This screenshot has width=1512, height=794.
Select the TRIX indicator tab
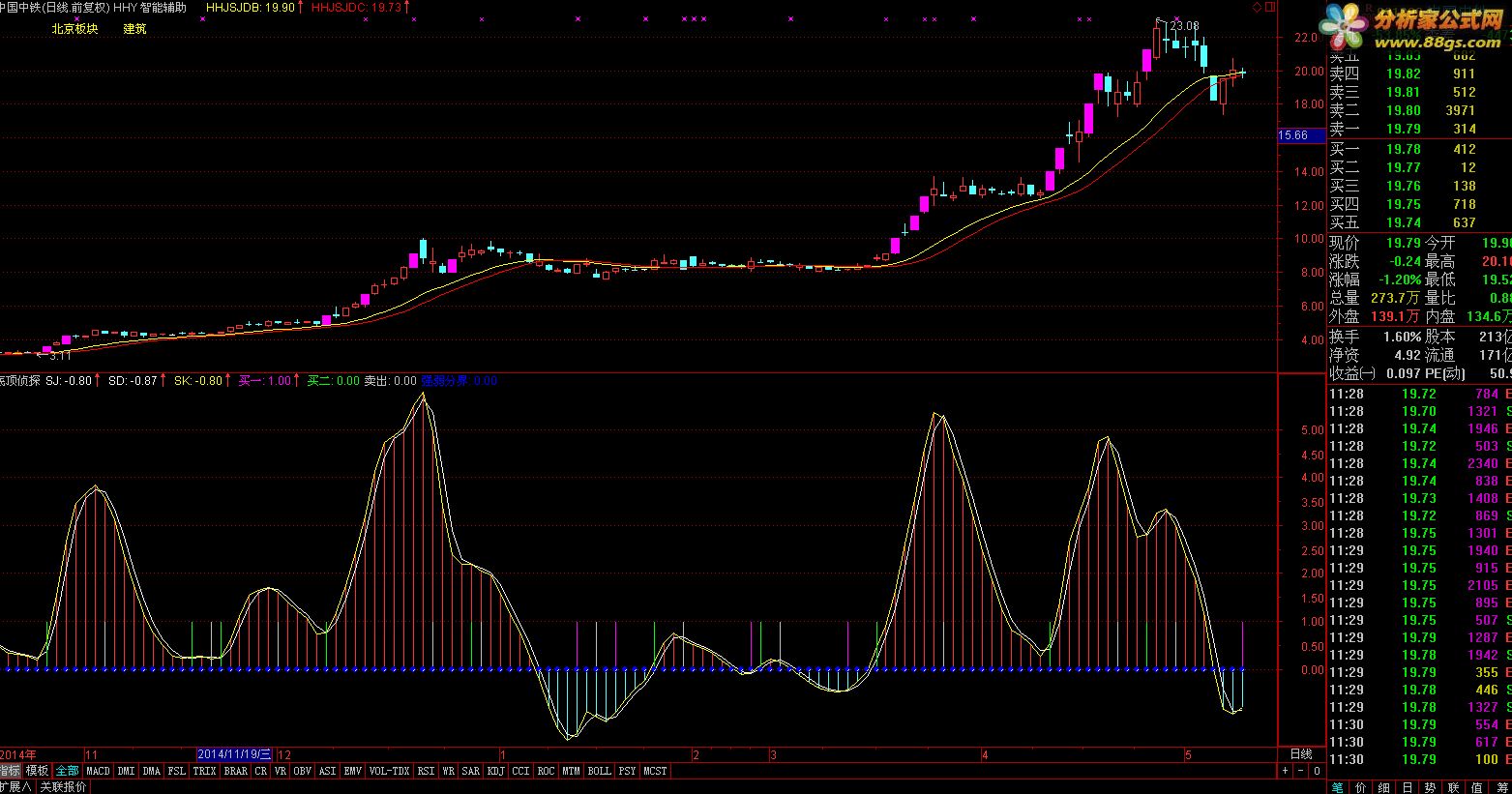(205, 771)
